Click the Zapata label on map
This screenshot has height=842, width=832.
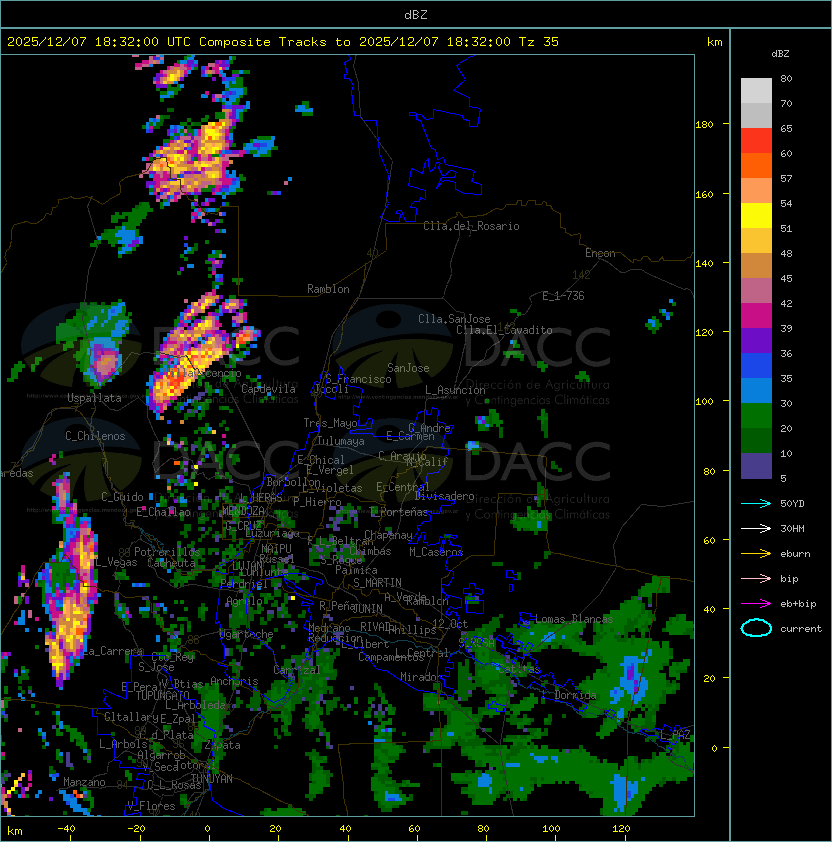[222, 745]
